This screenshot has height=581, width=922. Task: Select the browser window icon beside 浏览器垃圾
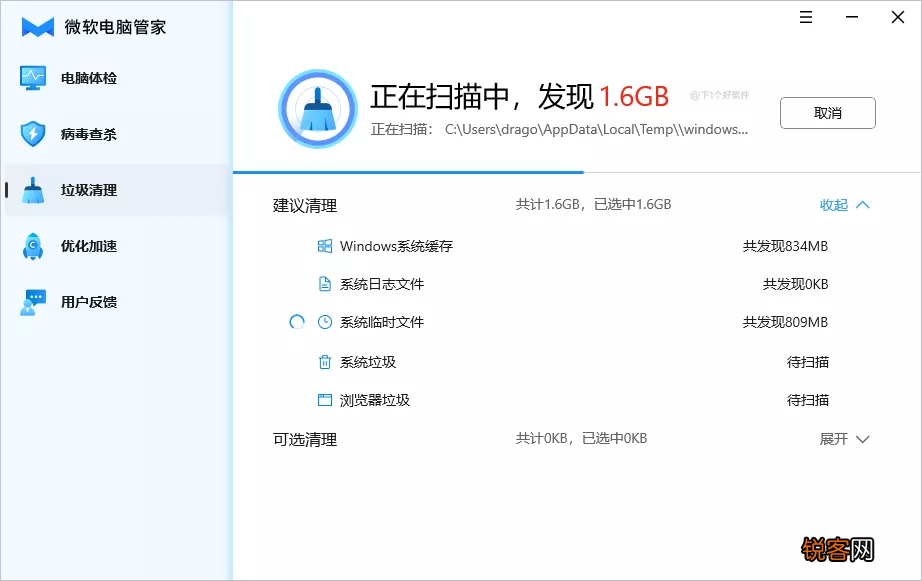pos(323,400)
